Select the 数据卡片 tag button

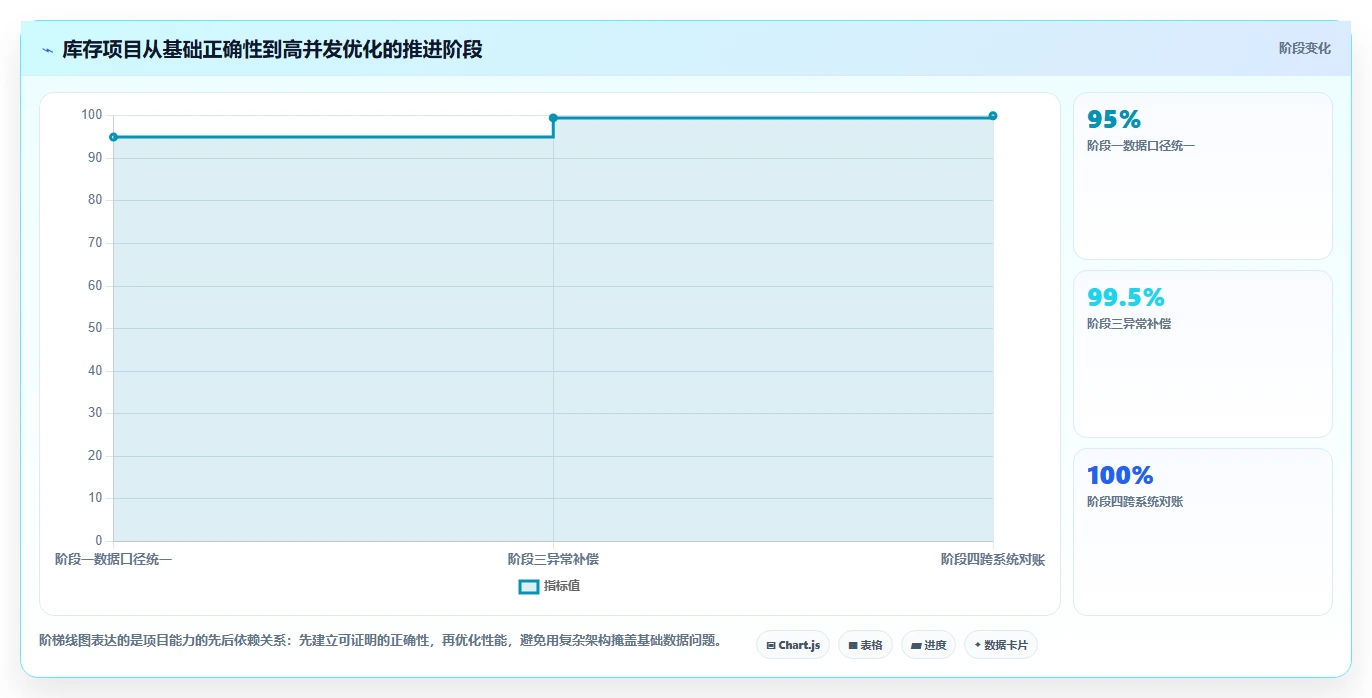point(1000,645)
